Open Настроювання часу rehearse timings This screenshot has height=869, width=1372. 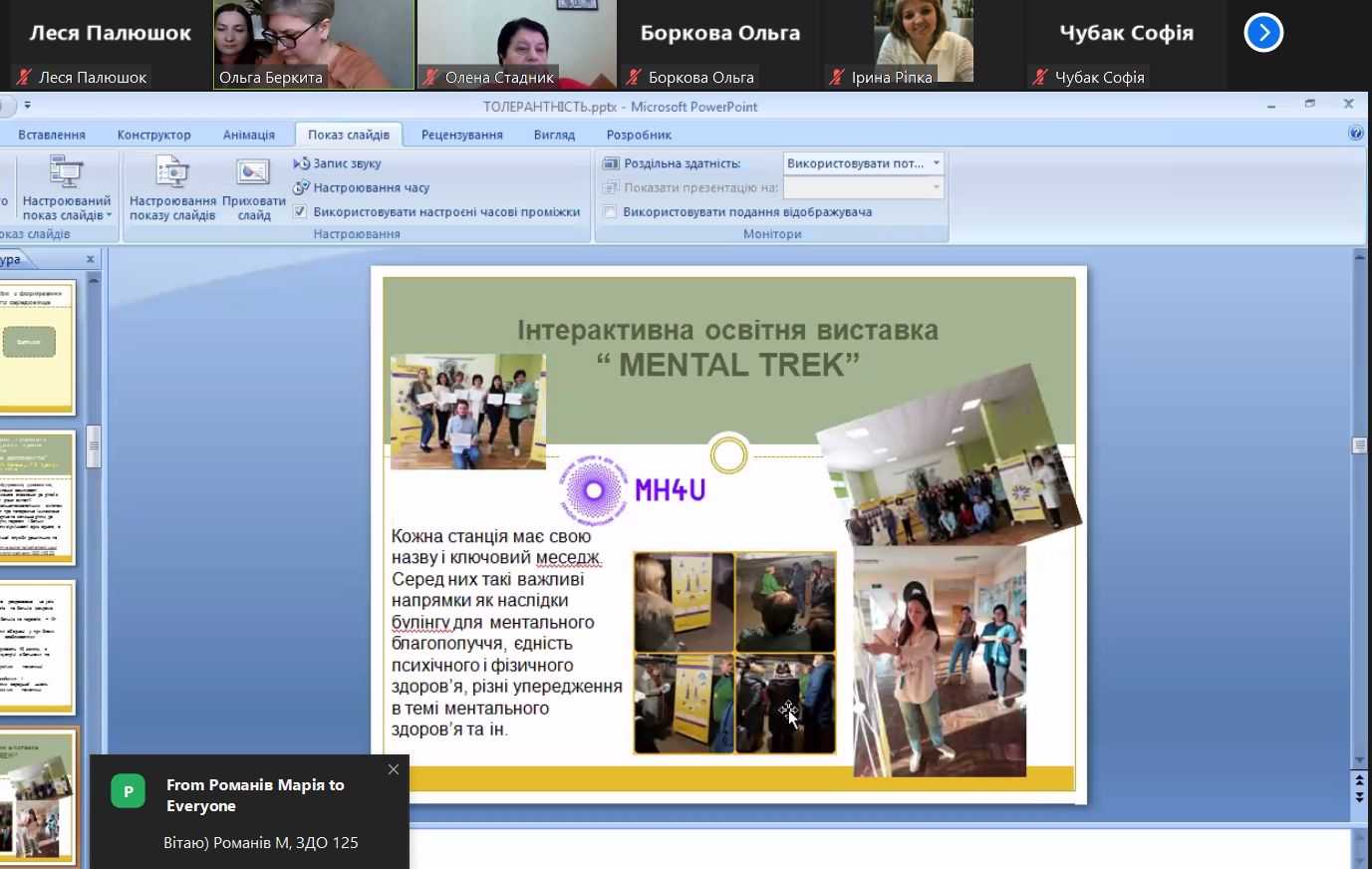[362, 187]
